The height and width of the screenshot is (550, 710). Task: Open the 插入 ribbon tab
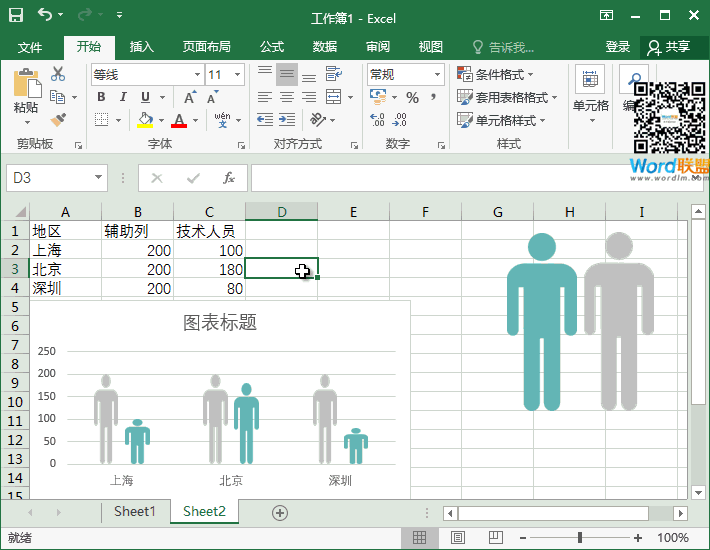point(142,47)
